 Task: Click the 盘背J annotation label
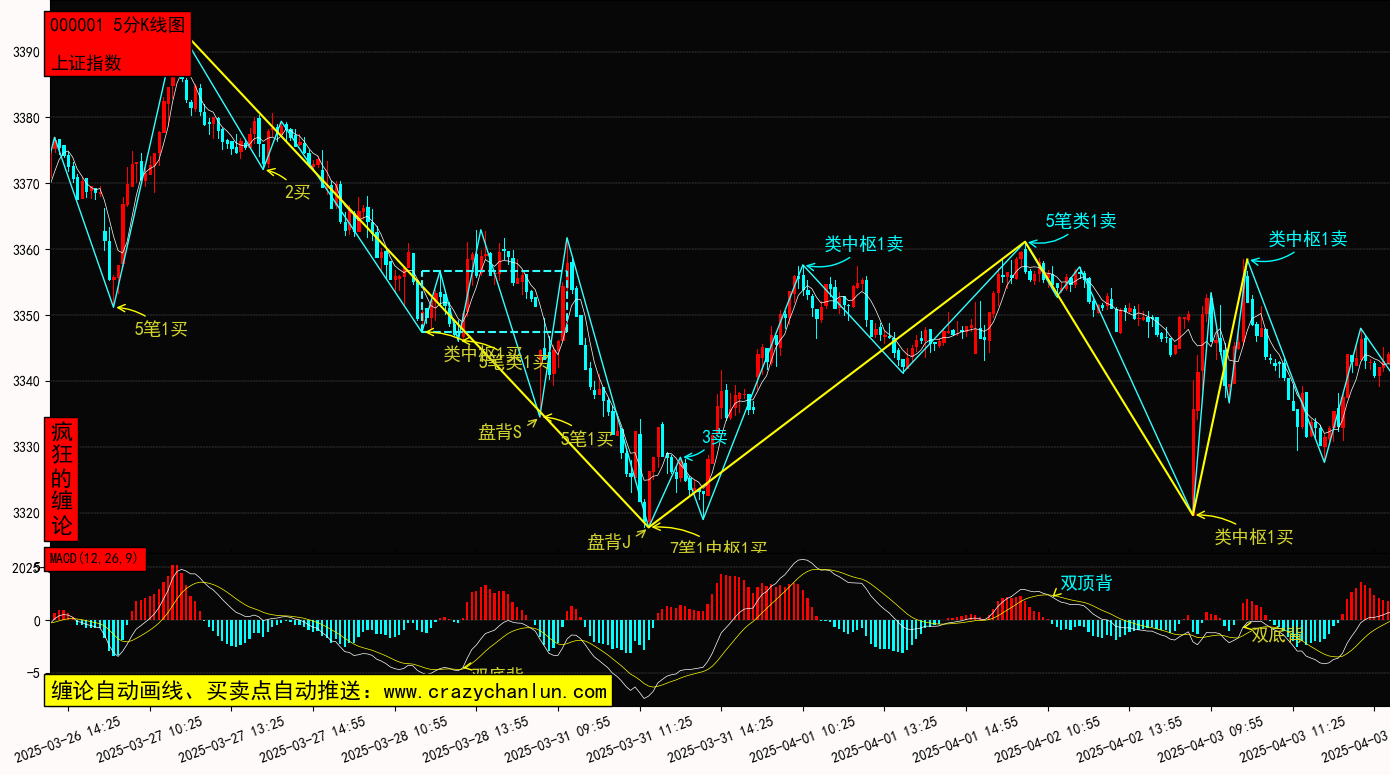[x=609, y=542]
